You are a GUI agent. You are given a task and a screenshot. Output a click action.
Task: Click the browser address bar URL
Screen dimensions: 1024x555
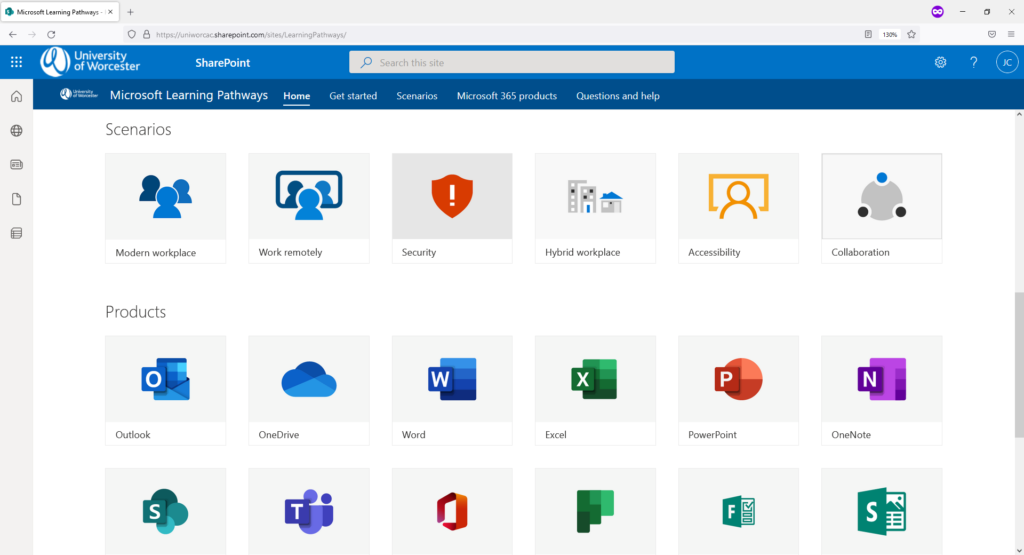pyautogui.click(x=251, y=35)
